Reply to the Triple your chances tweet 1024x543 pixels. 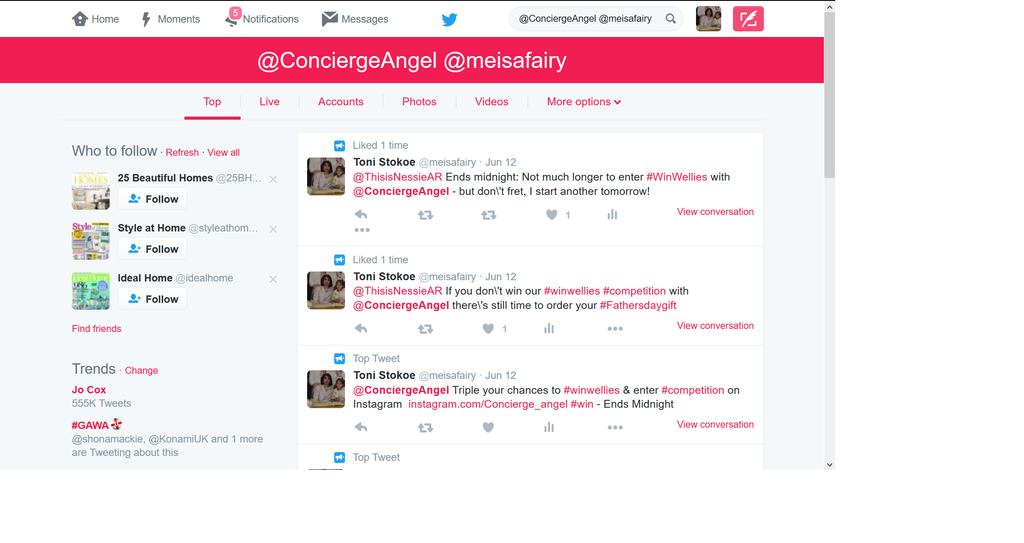pyautogui.click(x=360, y=427)
